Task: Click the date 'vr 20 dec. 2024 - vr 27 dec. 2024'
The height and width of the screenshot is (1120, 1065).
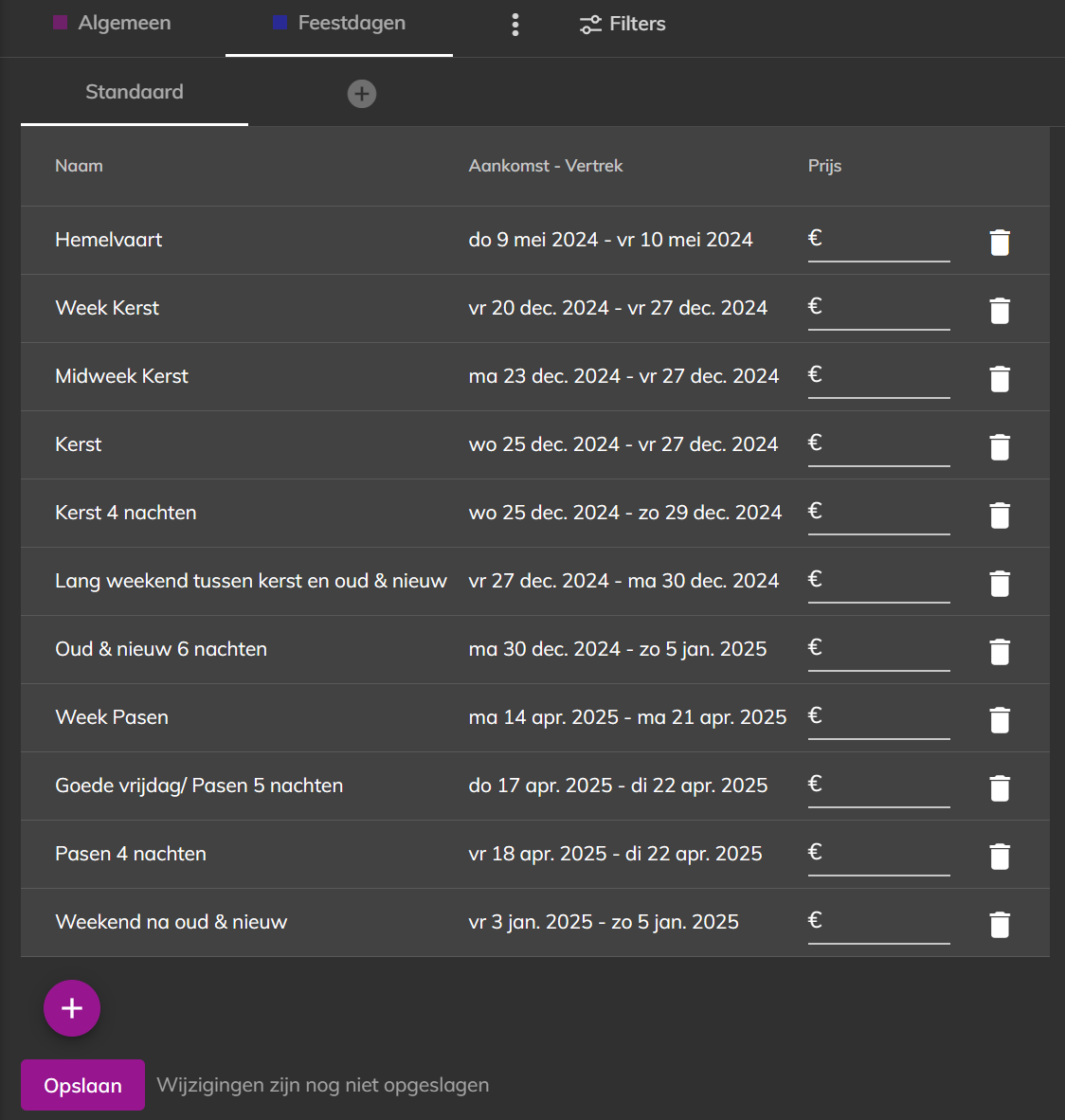Action: (x=618, y=308)
